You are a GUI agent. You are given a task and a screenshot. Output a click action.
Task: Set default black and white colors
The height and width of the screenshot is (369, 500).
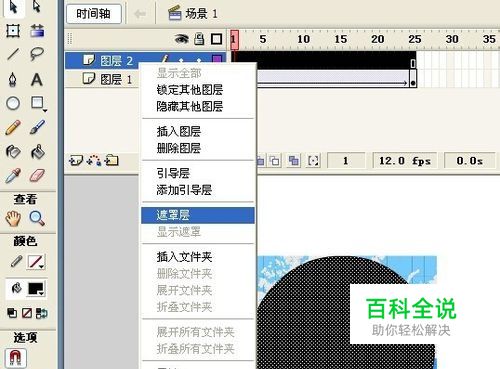[x=12, y=313]
